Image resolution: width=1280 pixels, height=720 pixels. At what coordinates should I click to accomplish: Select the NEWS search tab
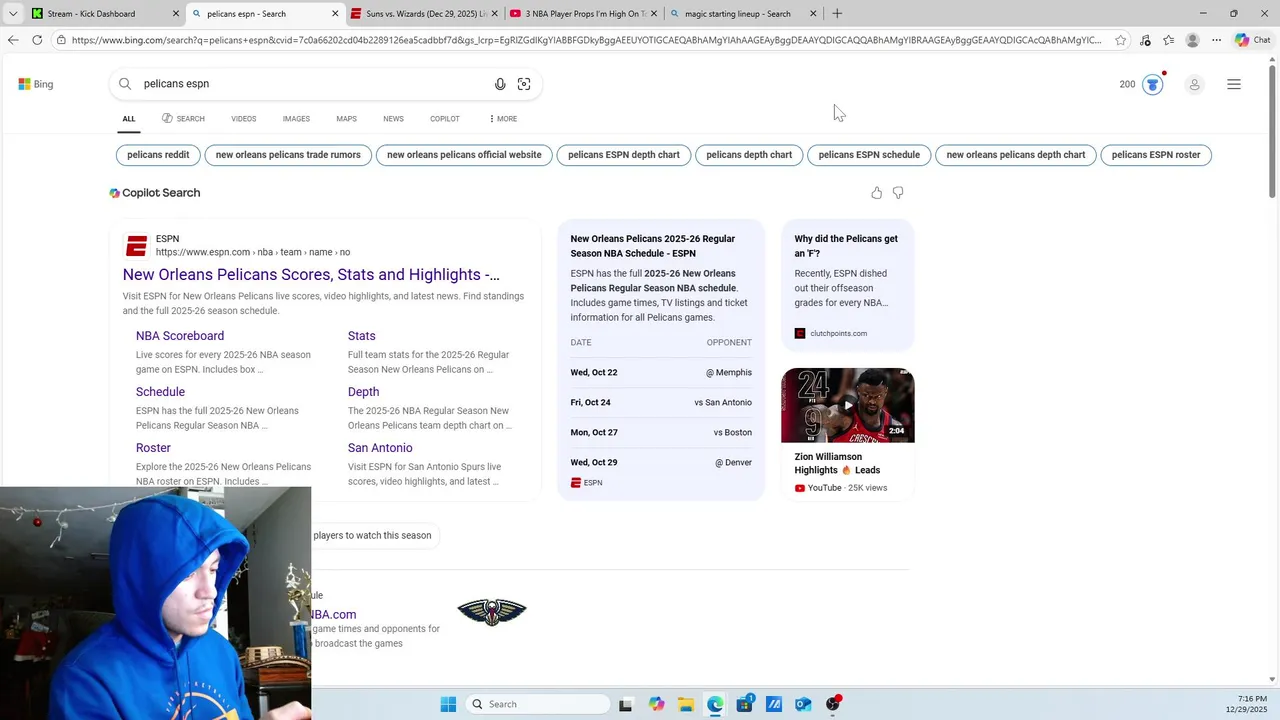pos(393,119)
